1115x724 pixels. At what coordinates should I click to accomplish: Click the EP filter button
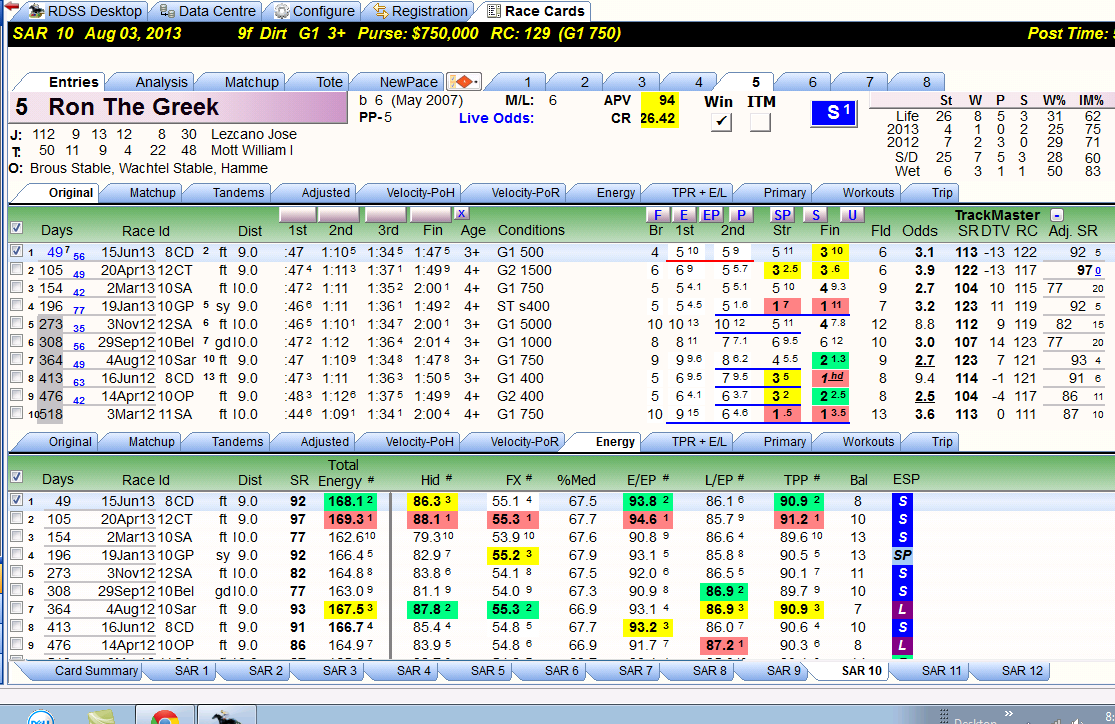coord(710,215)
